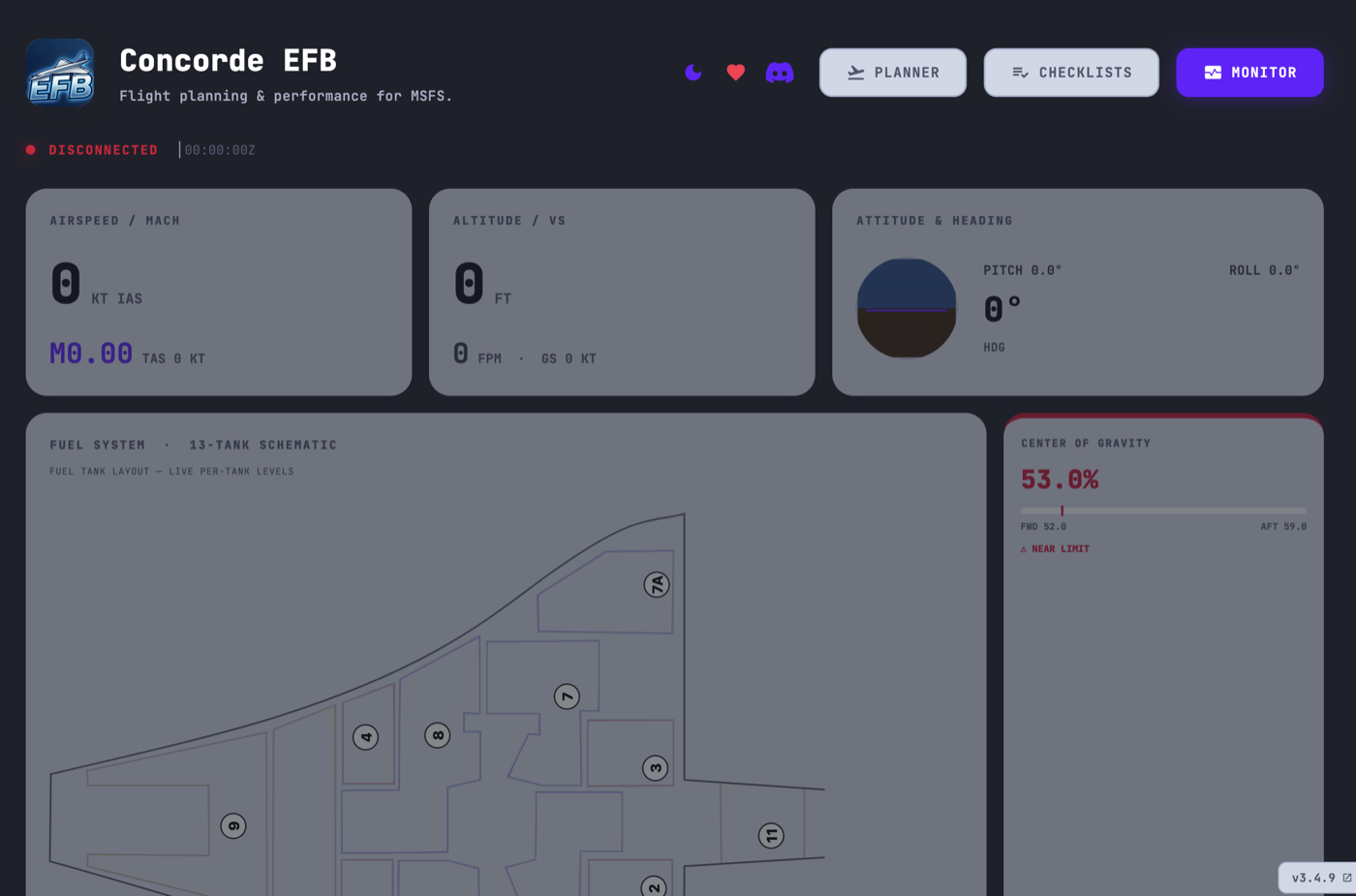
Task: Toggle dark mode with the moon icon
Action: [x=693, y=73]
